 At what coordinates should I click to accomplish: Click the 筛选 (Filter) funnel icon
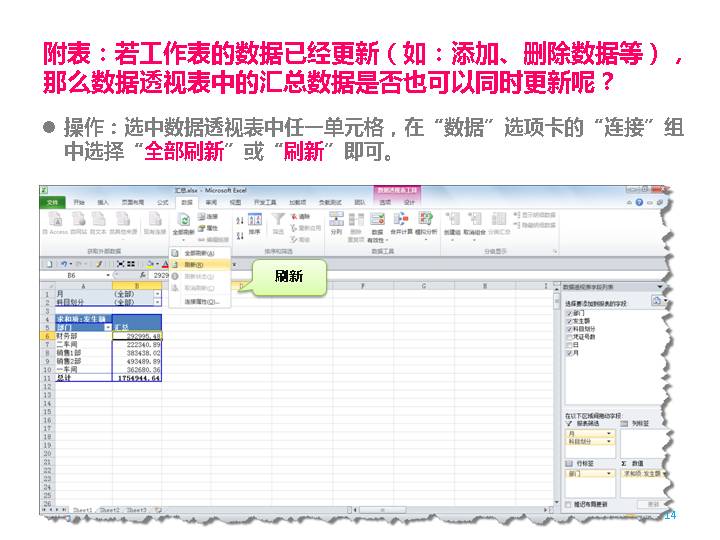[278, 221]
